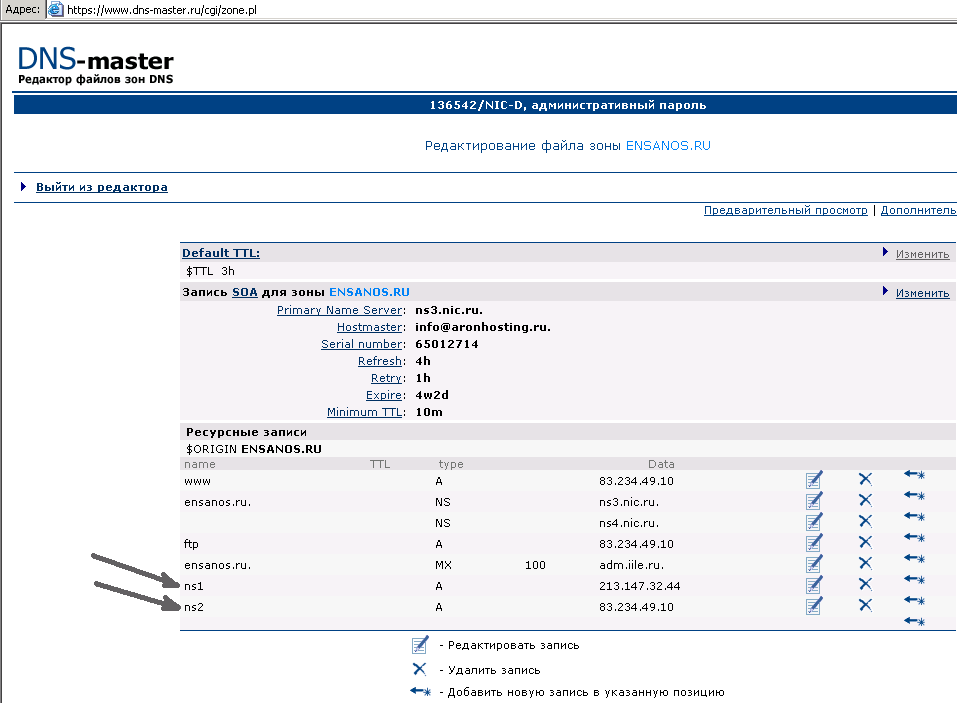Image resolution: width=957 pixels, height=703 pixels.
Task: Delete the MX adm.iile.ru. record
Action: (x=865, y=563)
